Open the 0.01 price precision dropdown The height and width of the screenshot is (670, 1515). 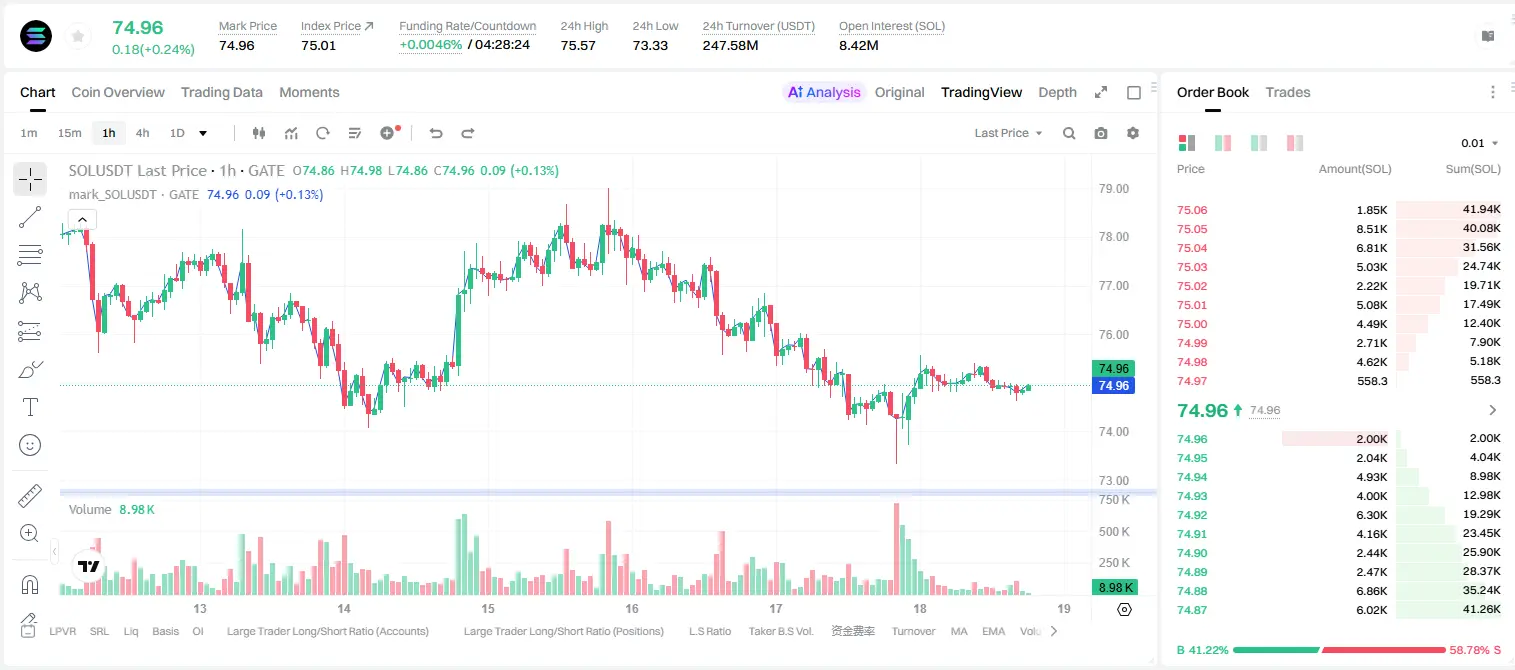pos(1480,143)
